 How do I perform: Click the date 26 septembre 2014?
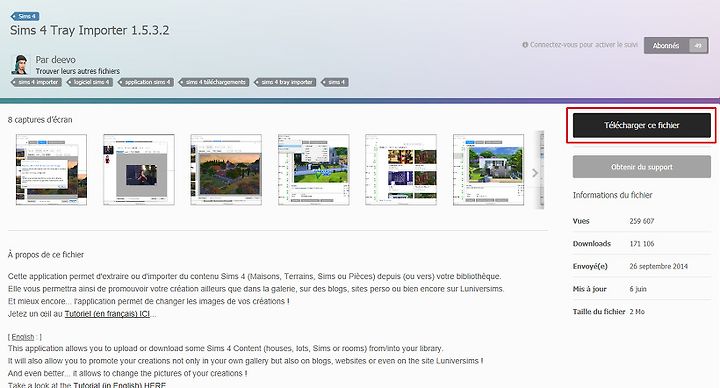pos(658,266)
